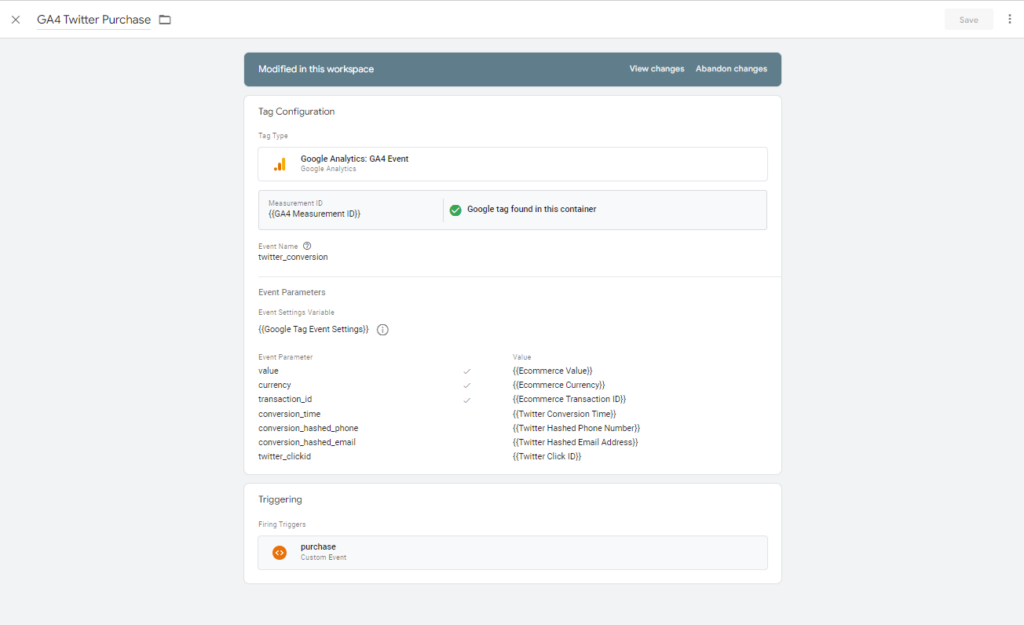This screenshot has height=625, width=1024.
Task: Click View changes link
Action: pos(656,69)
